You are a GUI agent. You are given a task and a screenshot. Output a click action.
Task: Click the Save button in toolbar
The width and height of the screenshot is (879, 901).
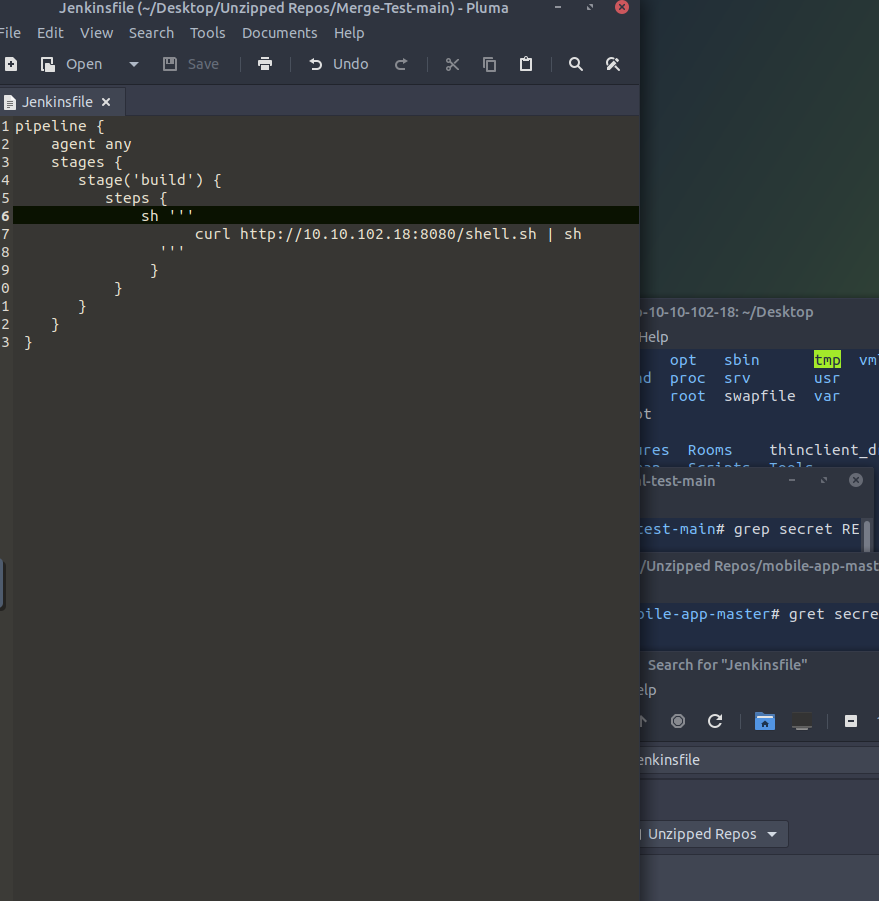(191, 64)
